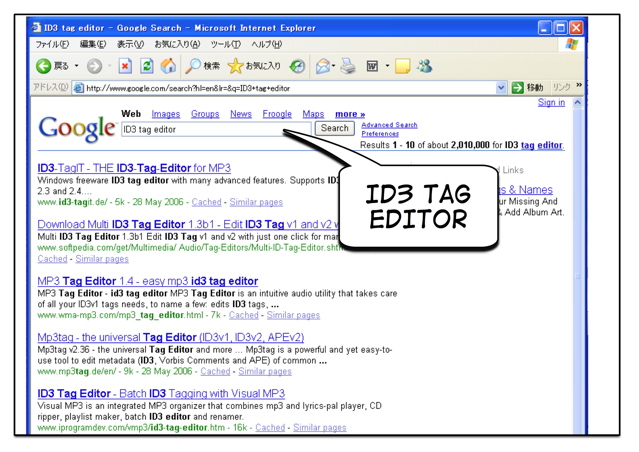Open the Preferences link

click(380, 134)
